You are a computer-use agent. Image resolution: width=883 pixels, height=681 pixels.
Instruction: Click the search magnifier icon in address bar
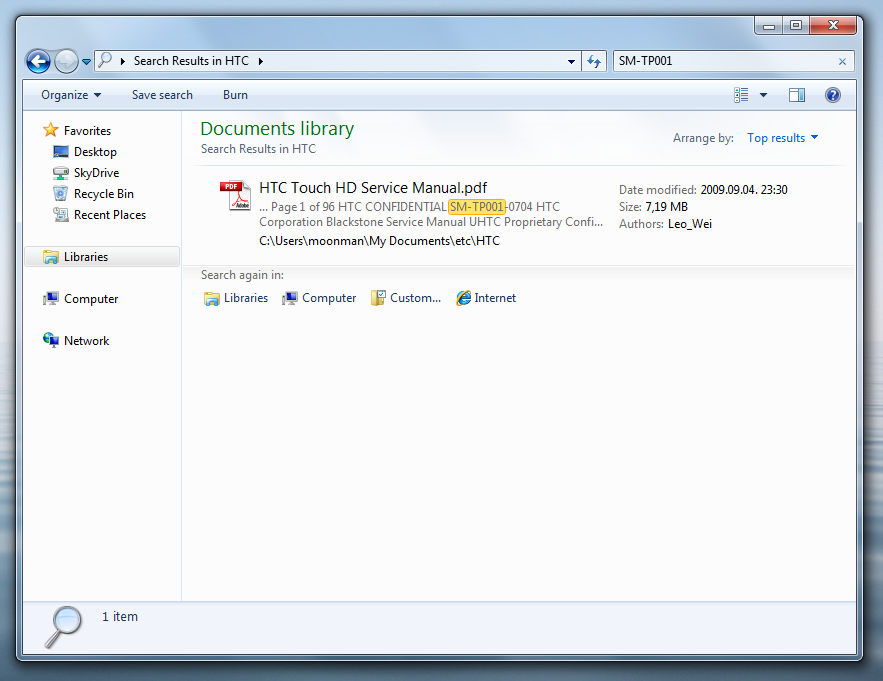105,60
